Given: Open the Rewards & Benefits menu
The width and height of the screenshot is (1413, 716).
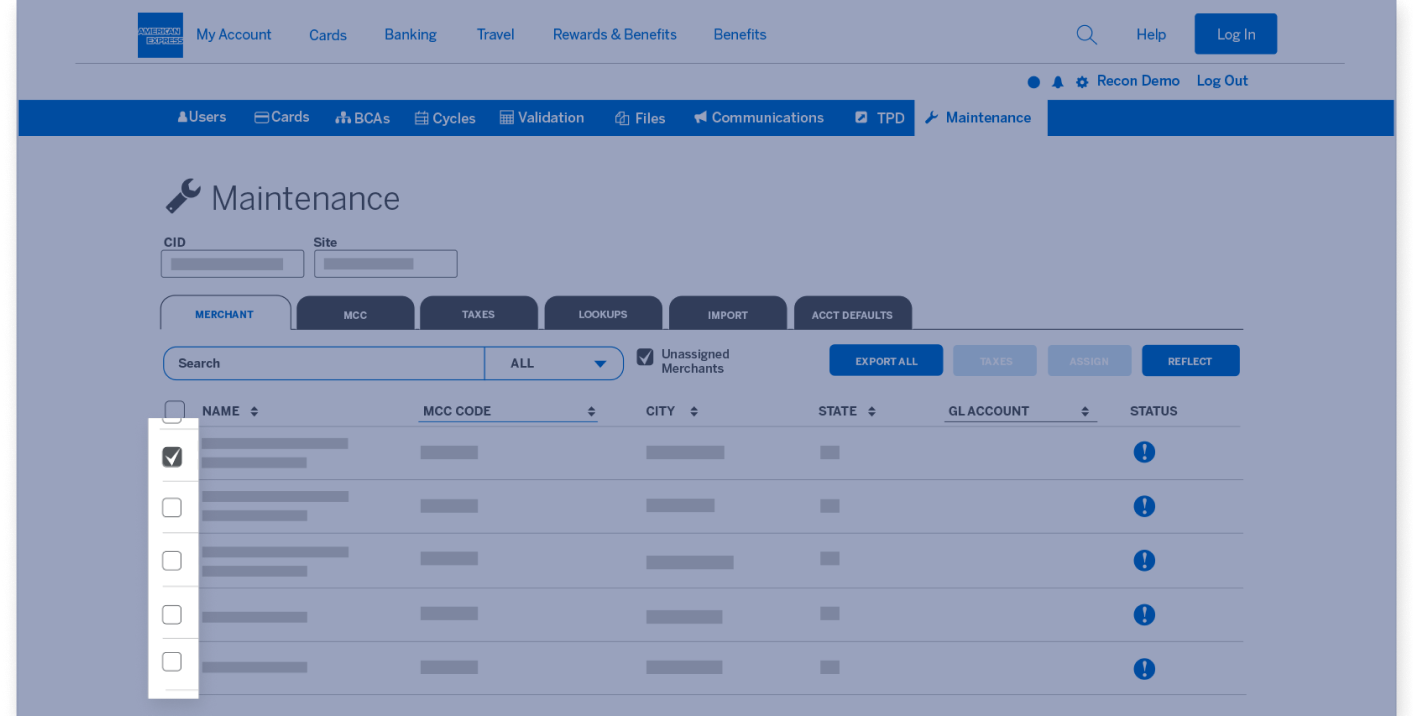Looking at the screenshot, I should [x=614, y=34].
